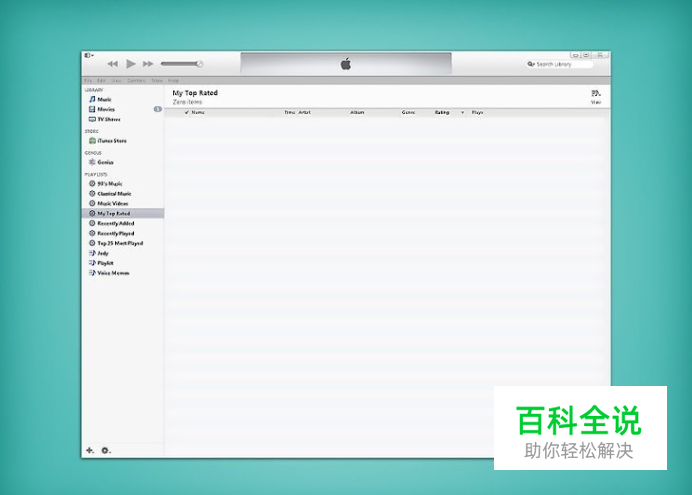Click the Movies count badge
Viewport: 692px width, 495px height.
point(158,109)
